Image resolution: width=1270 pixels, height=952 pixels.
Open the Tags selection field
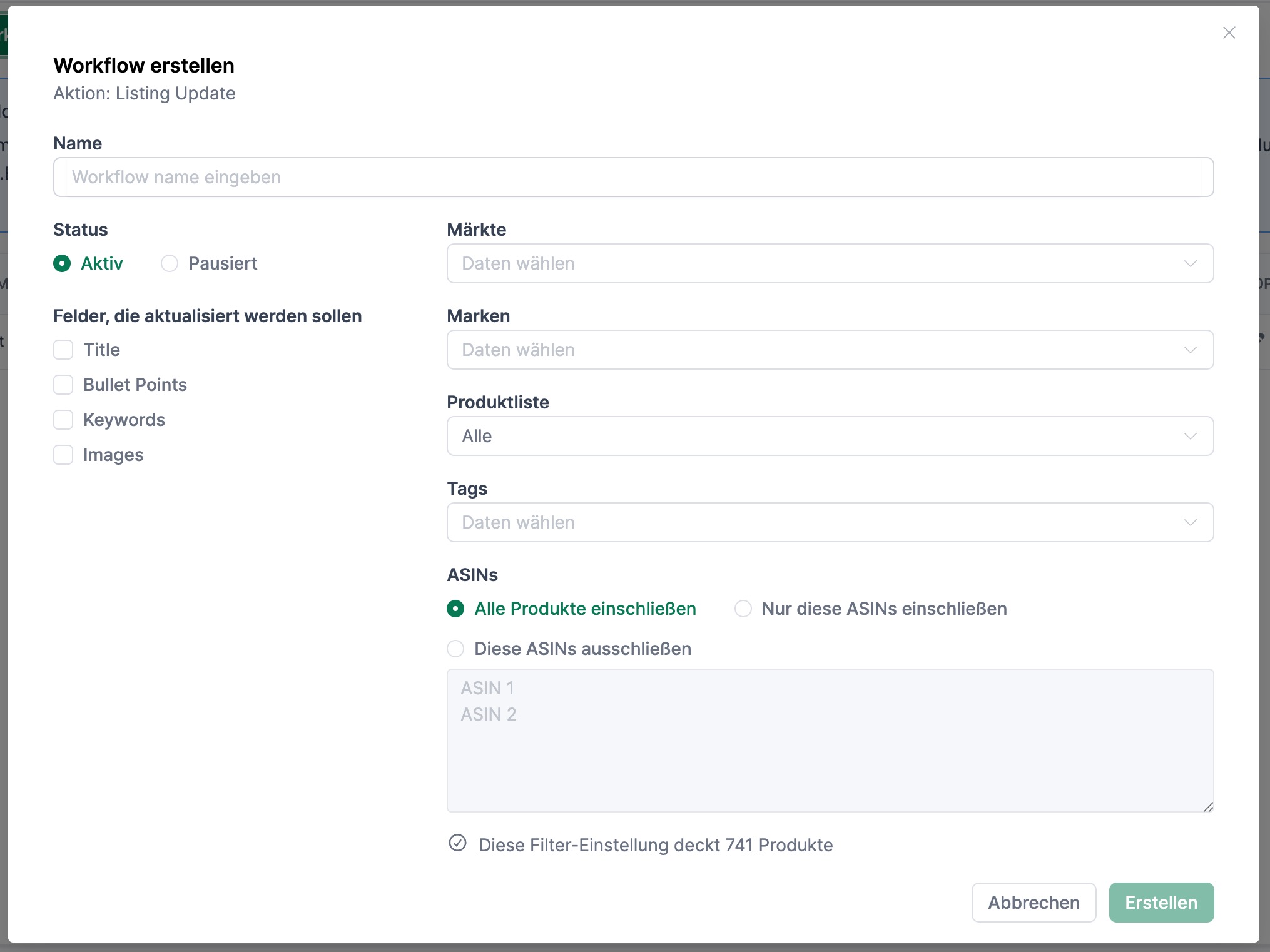point(751,522)
